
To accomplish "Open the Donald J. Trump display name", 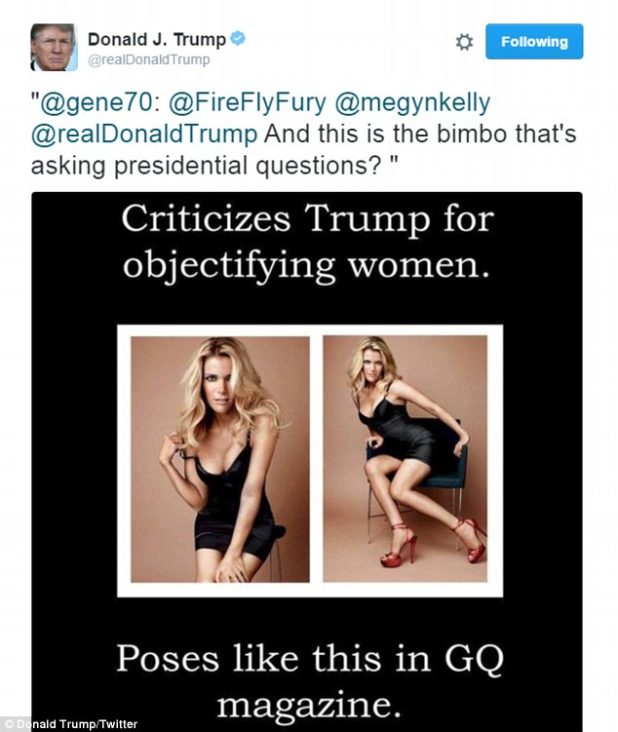I will click(157, 40).
